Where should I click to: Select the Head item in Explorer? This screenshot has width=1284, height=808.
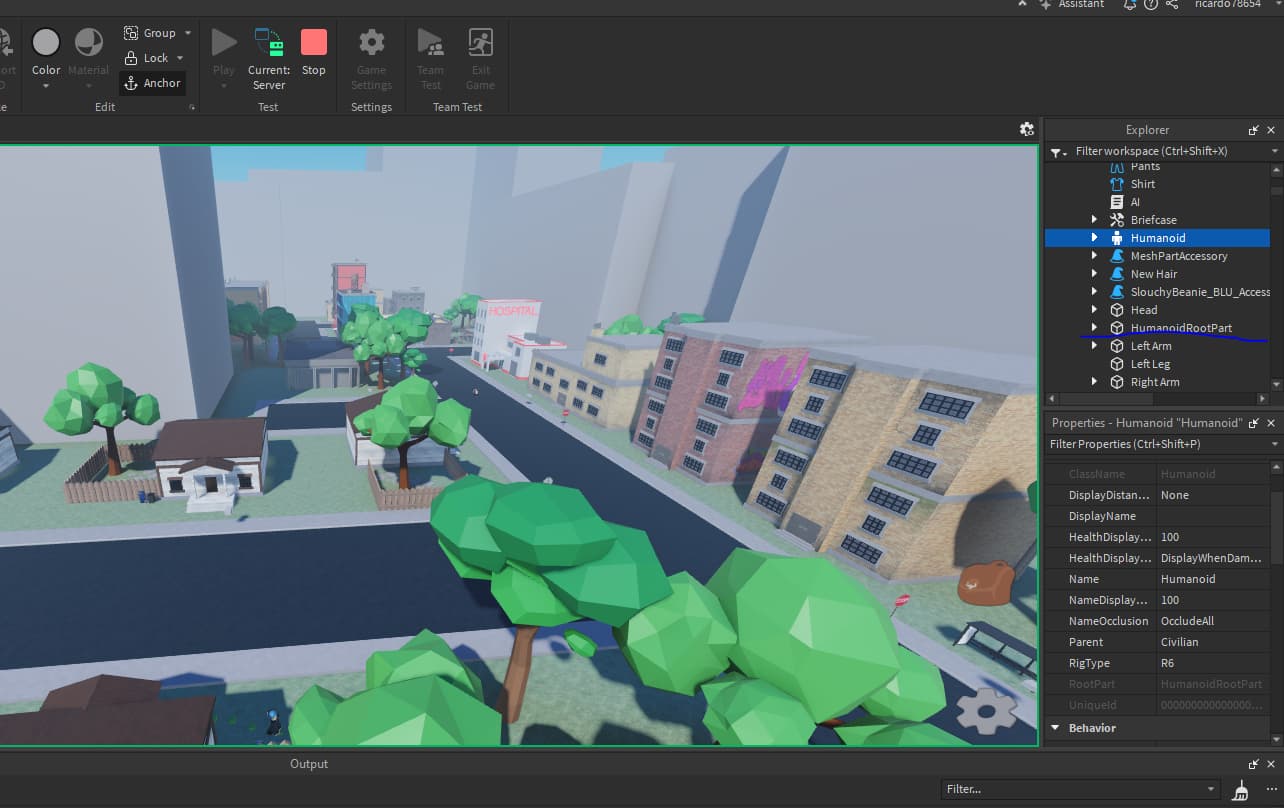point(1143,309)
